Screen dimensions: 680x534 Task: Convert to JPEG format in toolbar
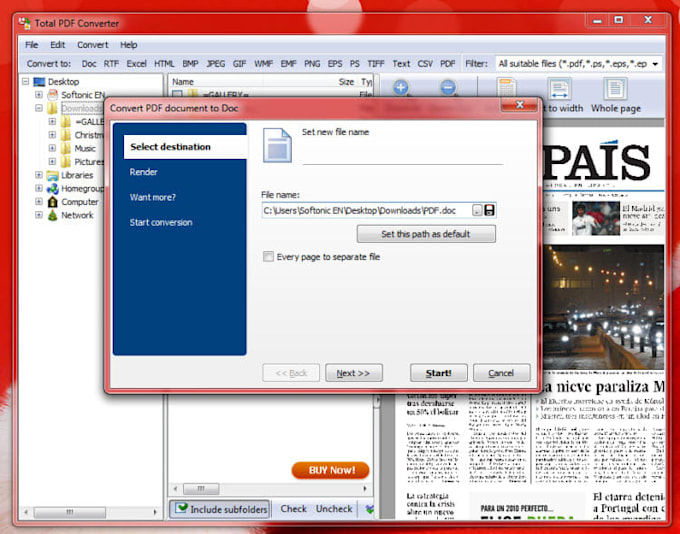pos(216,64)
